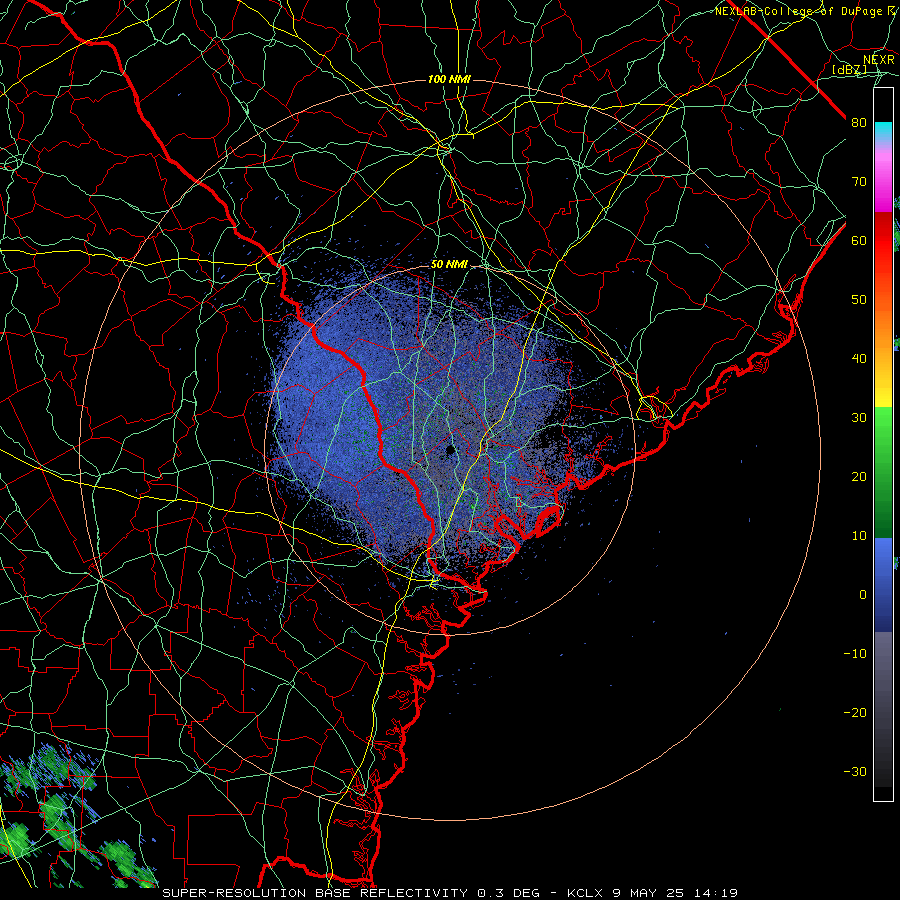Click the "100 NMI" range ring label
This screenshot has width=900, height=900.
tap(449, 79)
